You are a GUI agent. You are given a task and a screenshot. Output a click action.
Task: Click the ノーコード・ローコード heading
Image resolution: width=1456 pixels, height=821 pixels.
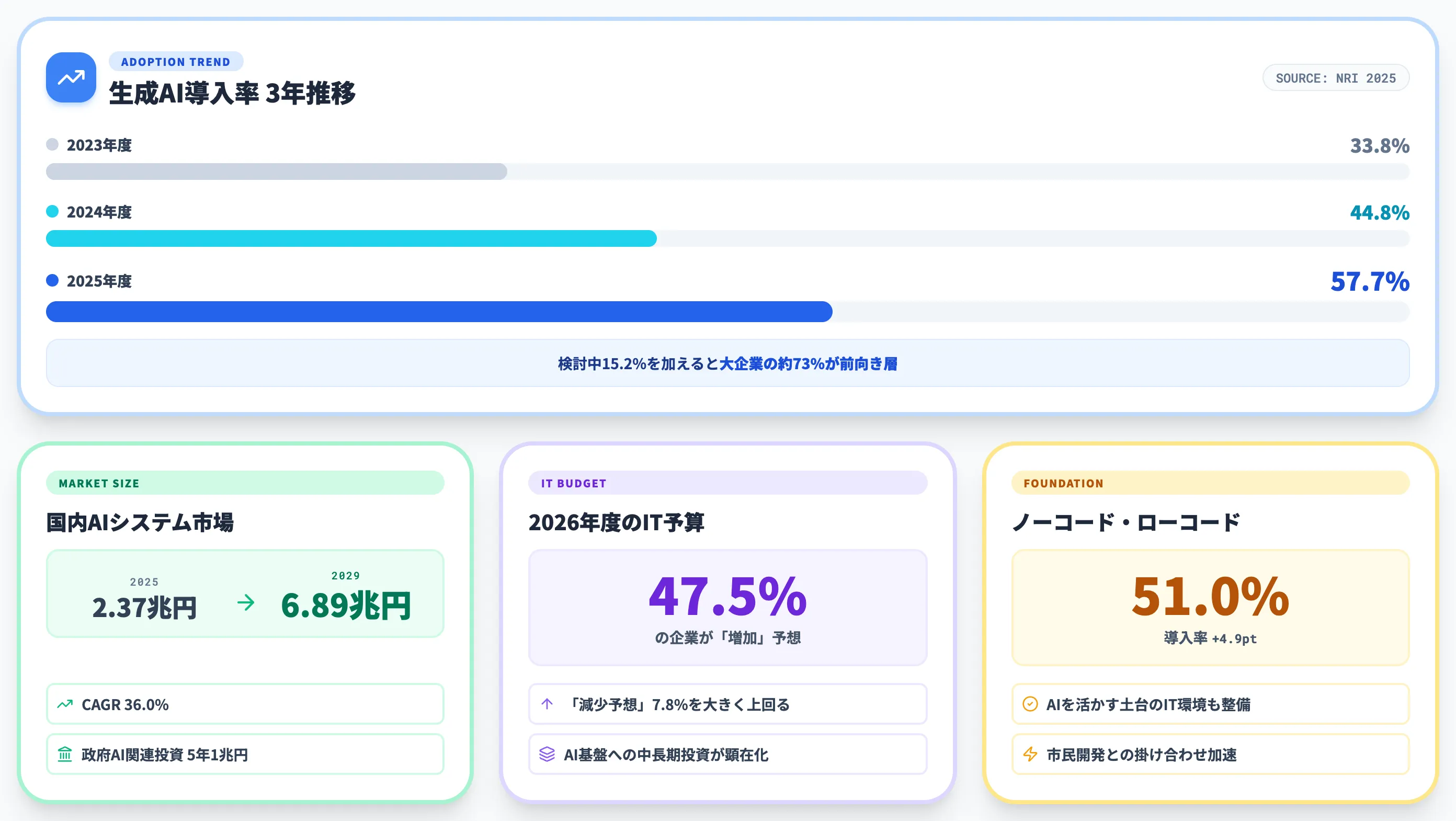coord(1126,522)
